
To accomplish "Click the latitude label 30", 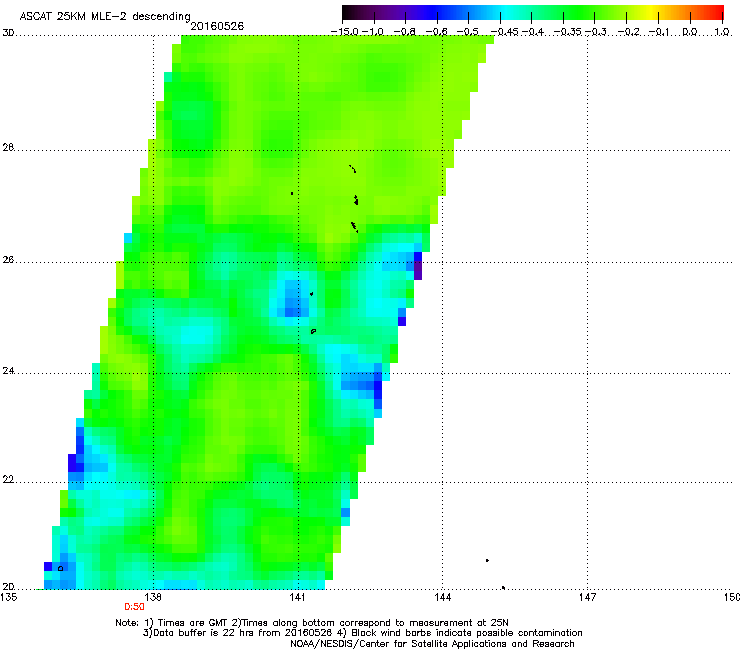I will pos(8,33).
